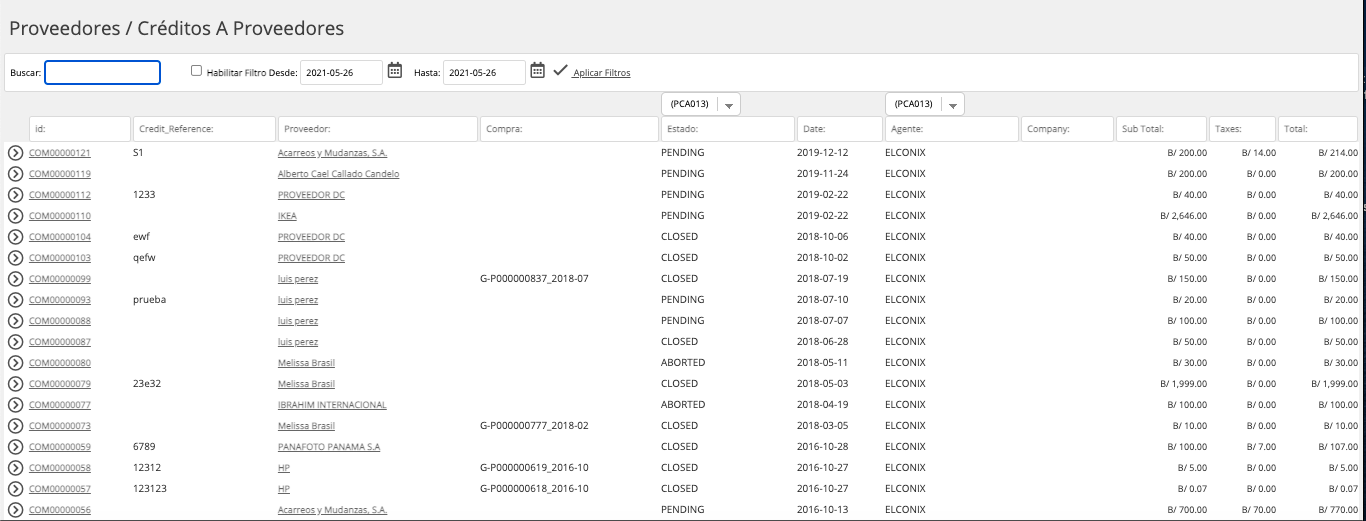Expand row arrow for COM00000121
This screenshot has height=521, width=1366.
tap(15, 153)
